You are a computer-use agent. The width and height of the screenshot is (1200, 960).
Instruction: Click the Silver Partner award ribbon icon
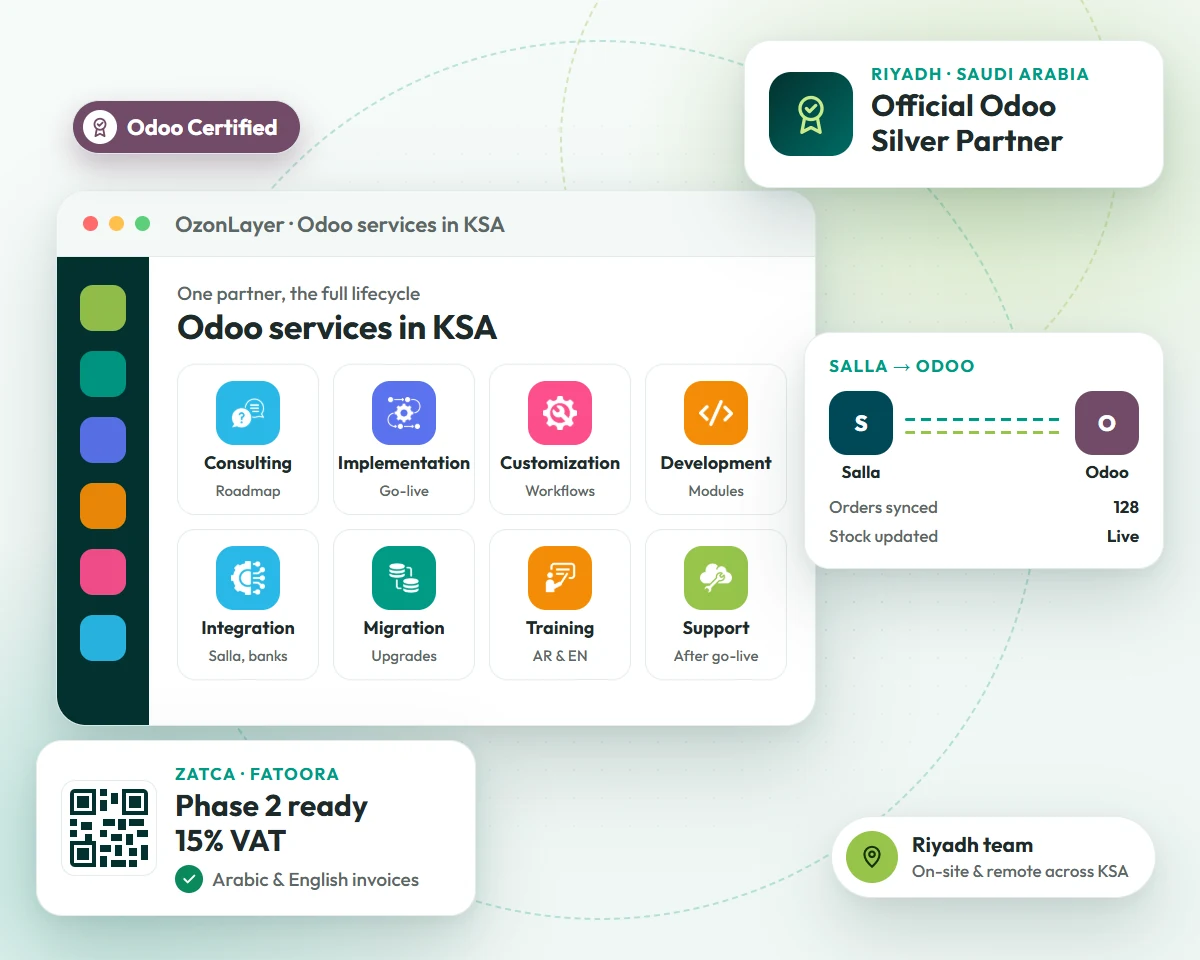811,114
